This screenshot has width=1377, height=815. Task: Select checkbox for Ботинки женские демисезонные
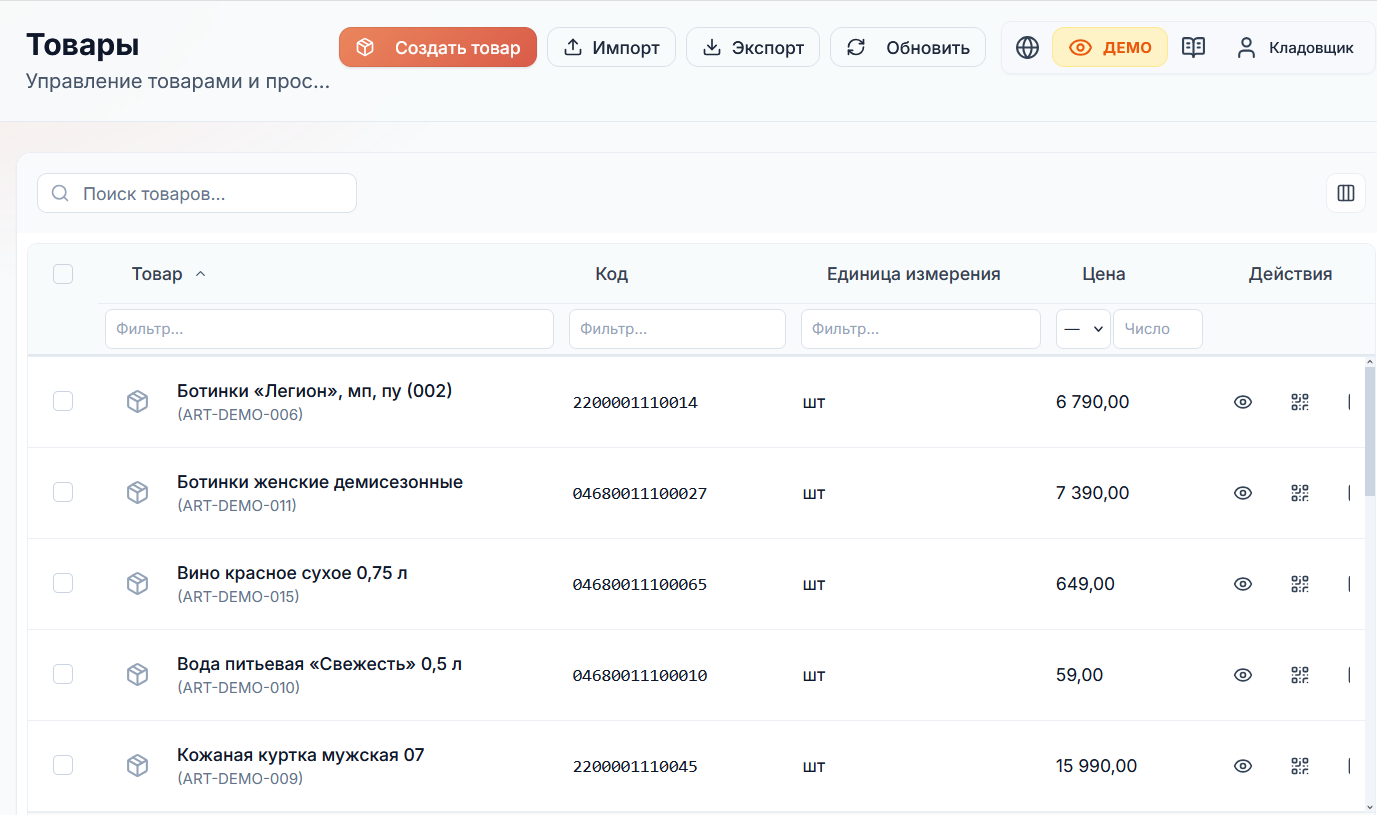tap(63, 492)
